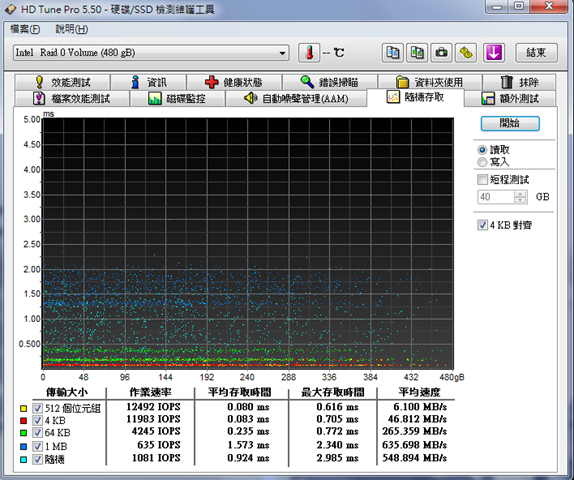
Task: Maximize the HD Tune Pro window
Action: pyautogui.click(x=518, y=6)
